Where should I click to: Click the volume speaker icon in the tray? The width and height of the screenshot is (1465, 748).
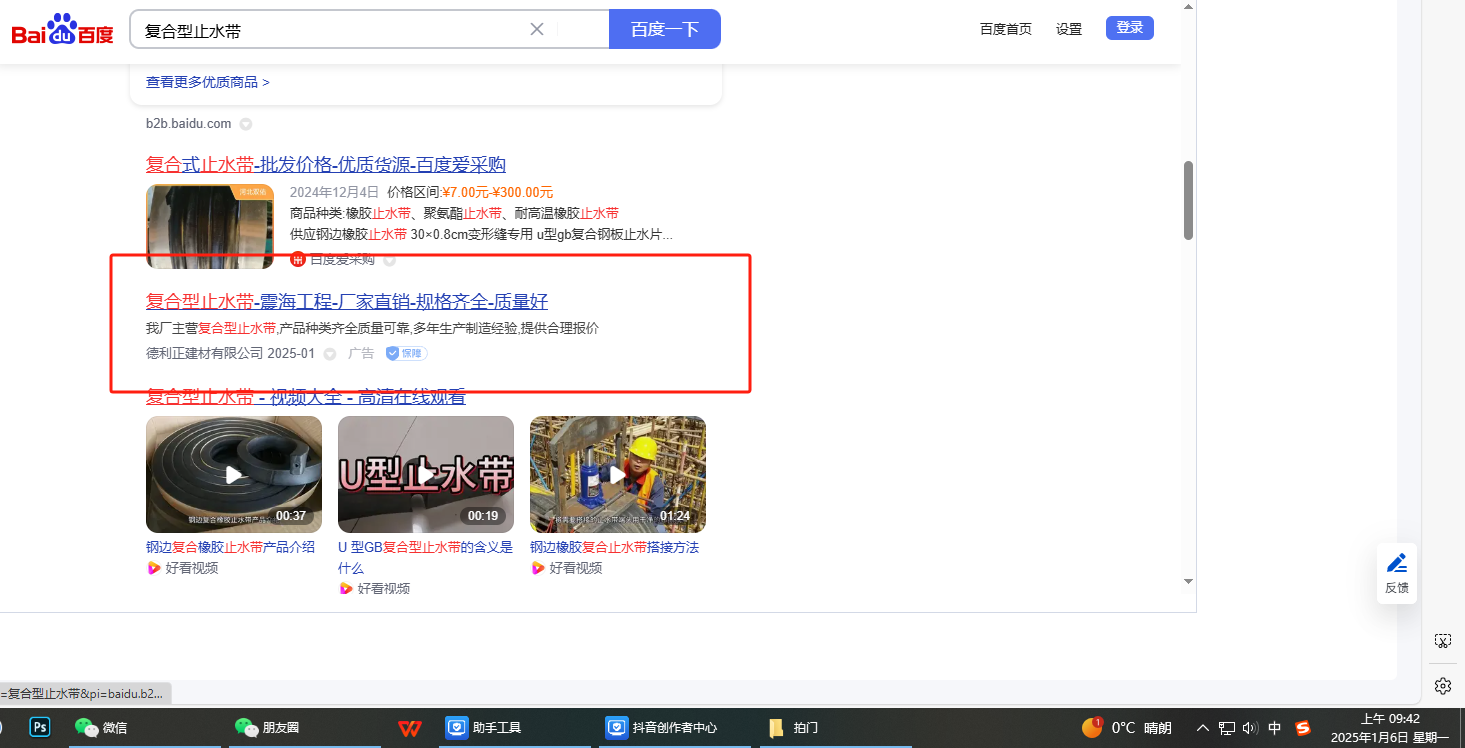click(1250, 728)
